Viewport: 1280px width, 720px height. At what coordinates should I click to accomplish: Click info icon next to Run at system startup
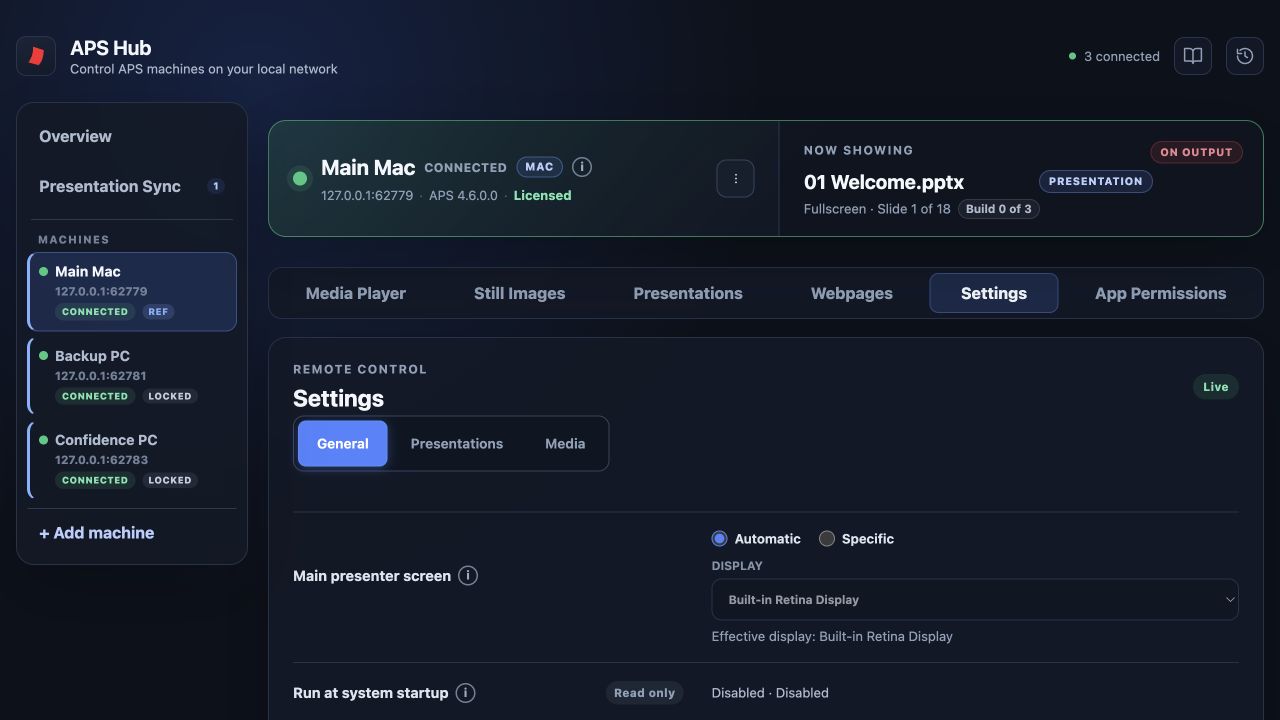click(x=465, y=693)
